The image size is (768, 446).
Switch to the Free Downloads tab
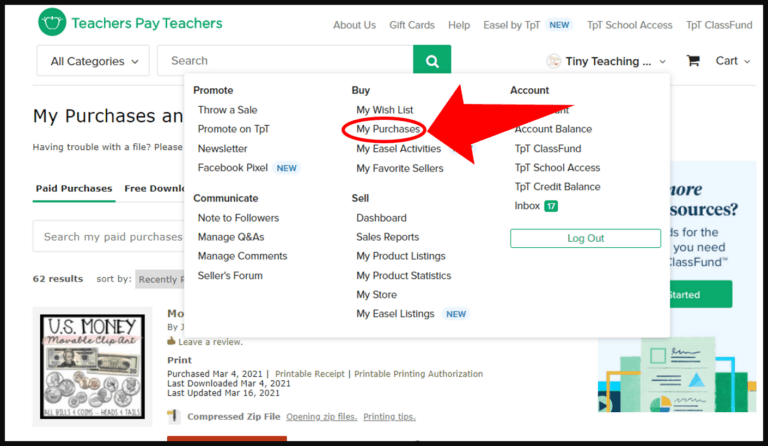pos(154,188)
